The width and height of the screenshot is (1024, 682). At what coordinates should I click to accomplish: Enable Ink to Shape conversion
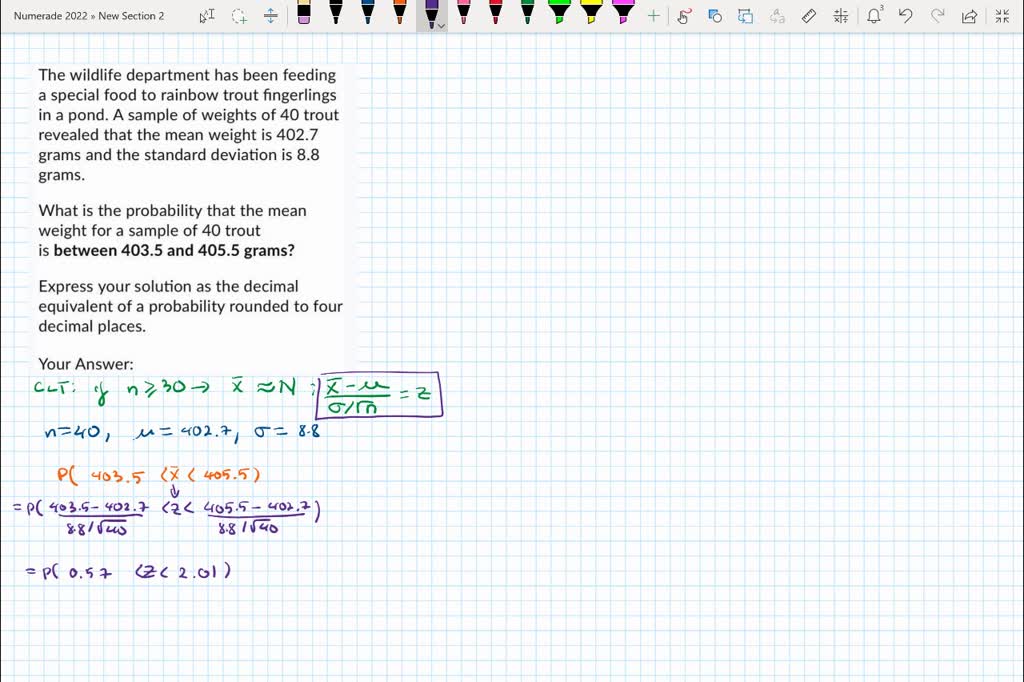tap(715, 16)
